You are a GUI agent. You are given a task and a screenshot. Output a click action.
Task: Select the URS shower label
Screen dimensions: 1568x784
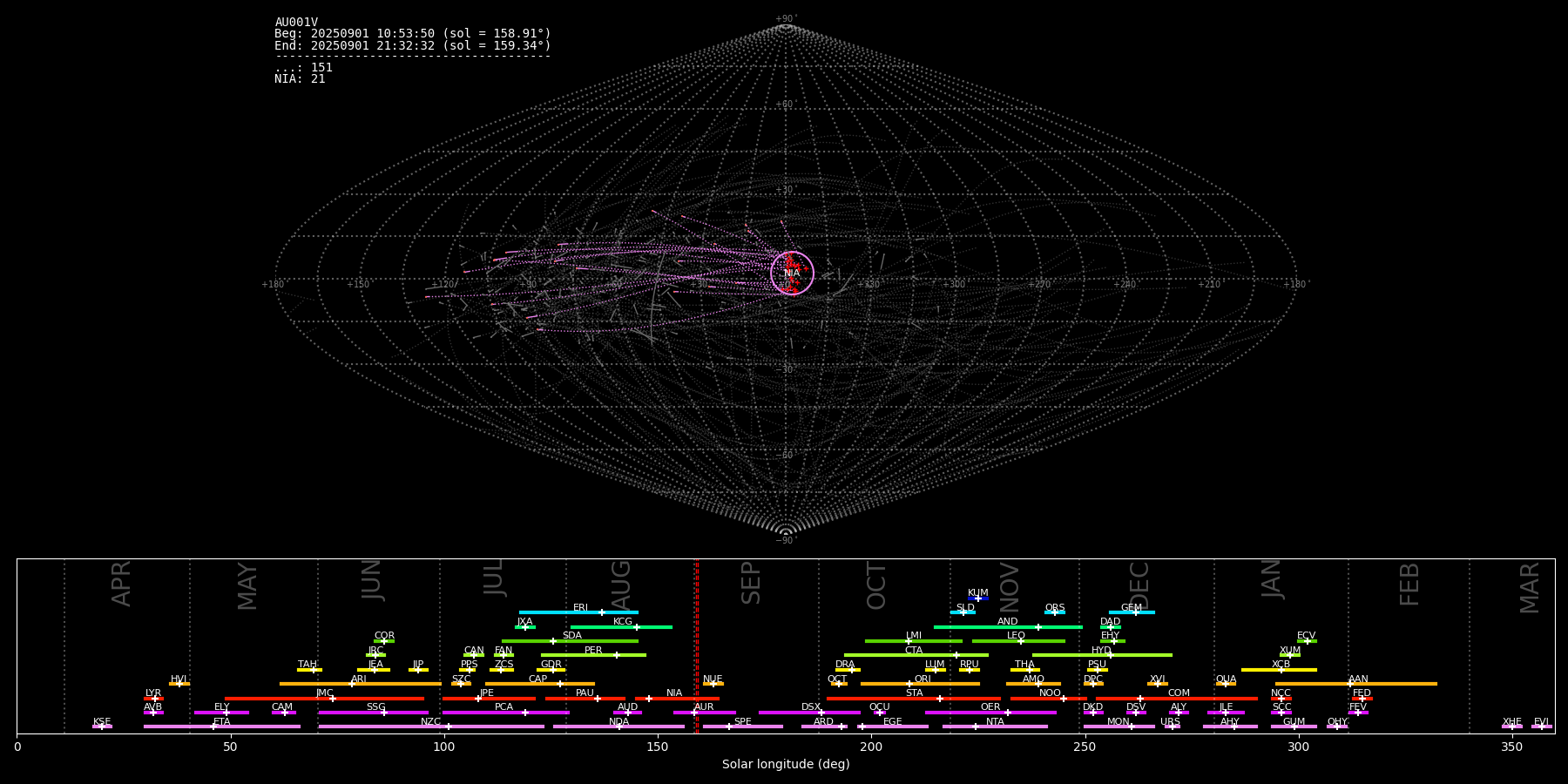(1171, 721)
